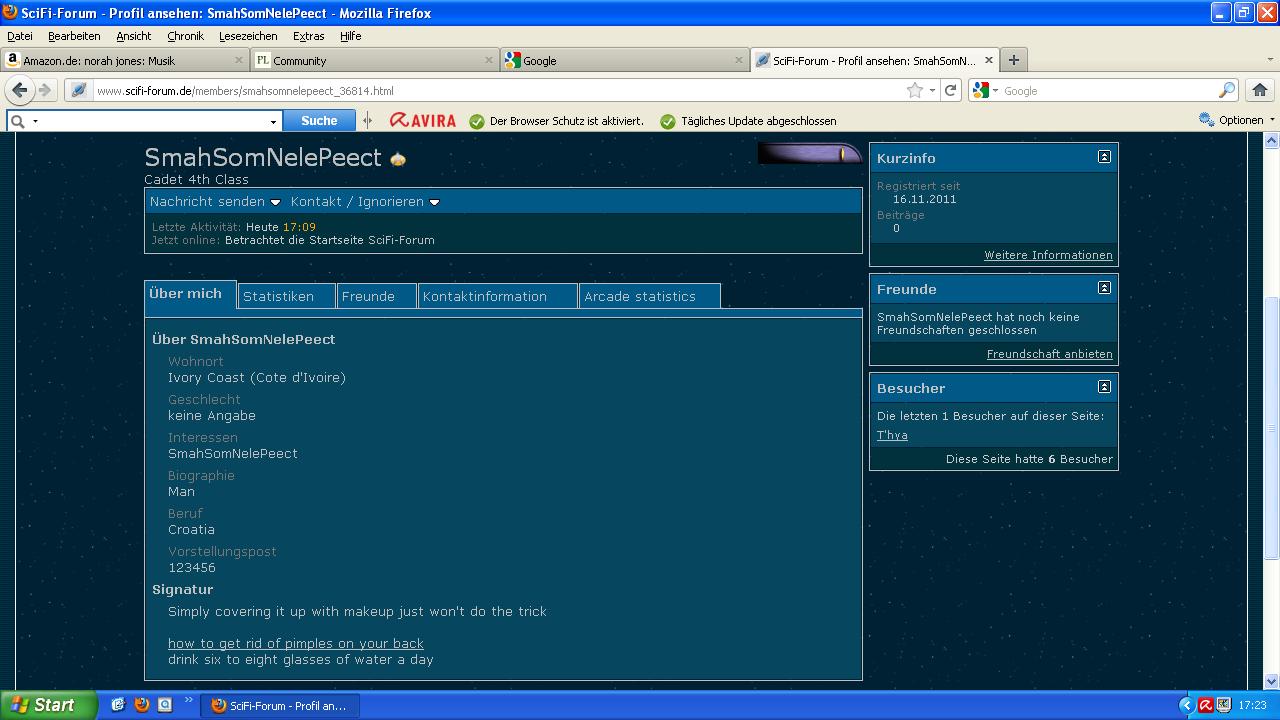The width and height of the screenshot is (1280, 720).
Task: Launch Firefox from the quick launch bar
Action: coord(141,705)
